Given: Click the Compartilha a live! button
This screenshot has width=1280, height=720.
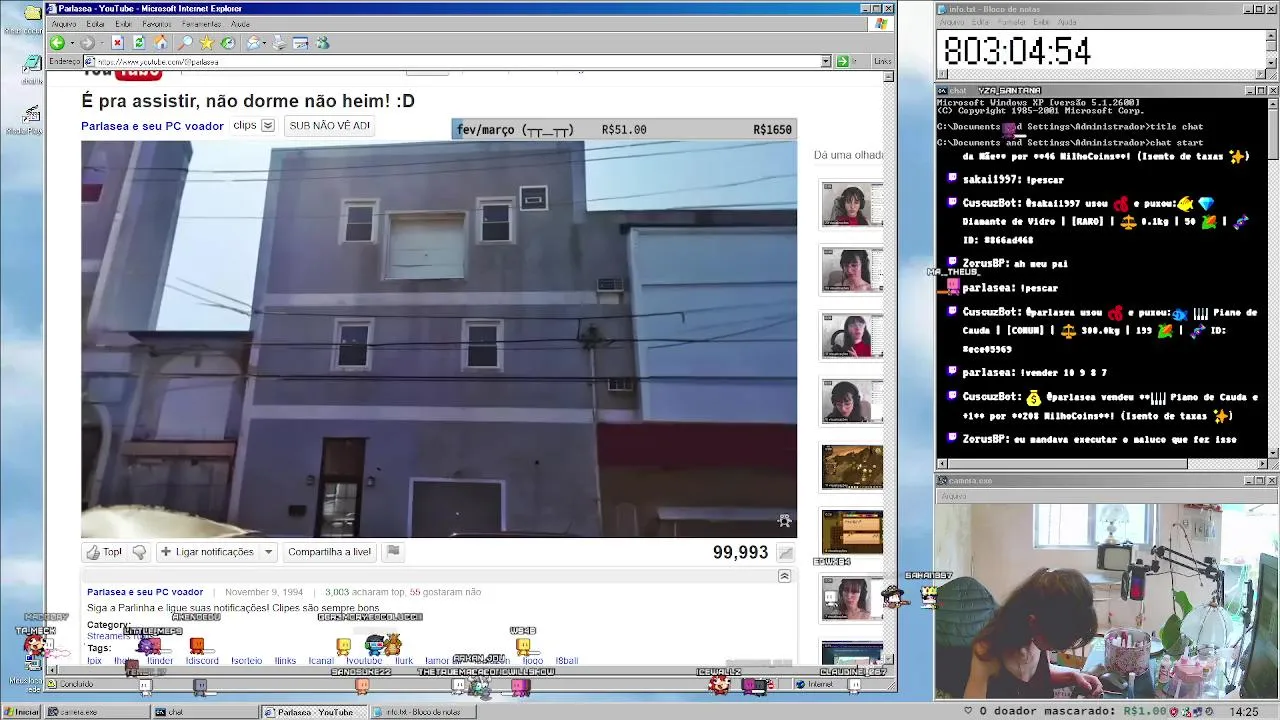Looking at the screenshot, I should click(x=329, y=552).
